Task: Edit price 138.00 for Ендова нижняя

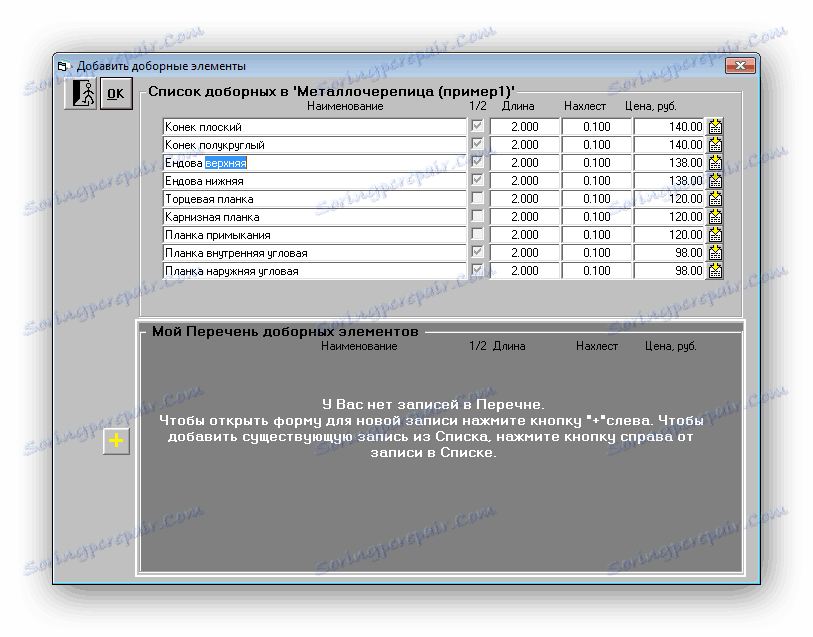Action: [x=669, y=181]
